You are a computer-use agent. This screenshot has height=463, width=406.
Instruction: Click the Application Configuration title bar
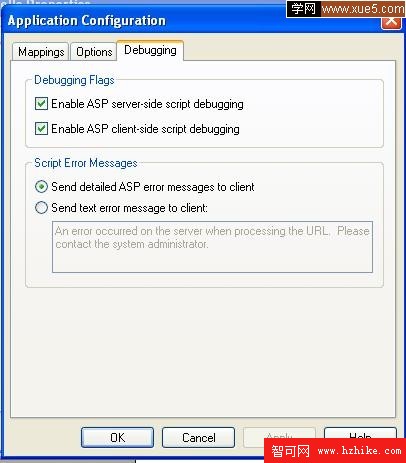(x=193, y=21)
